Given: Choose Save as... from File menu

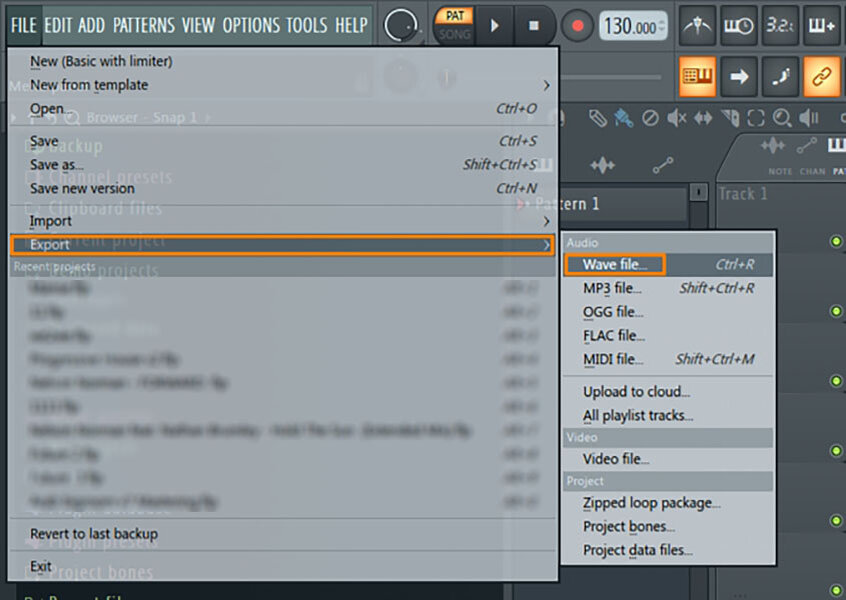Looking at the screenshot, I should click(282, 165).
